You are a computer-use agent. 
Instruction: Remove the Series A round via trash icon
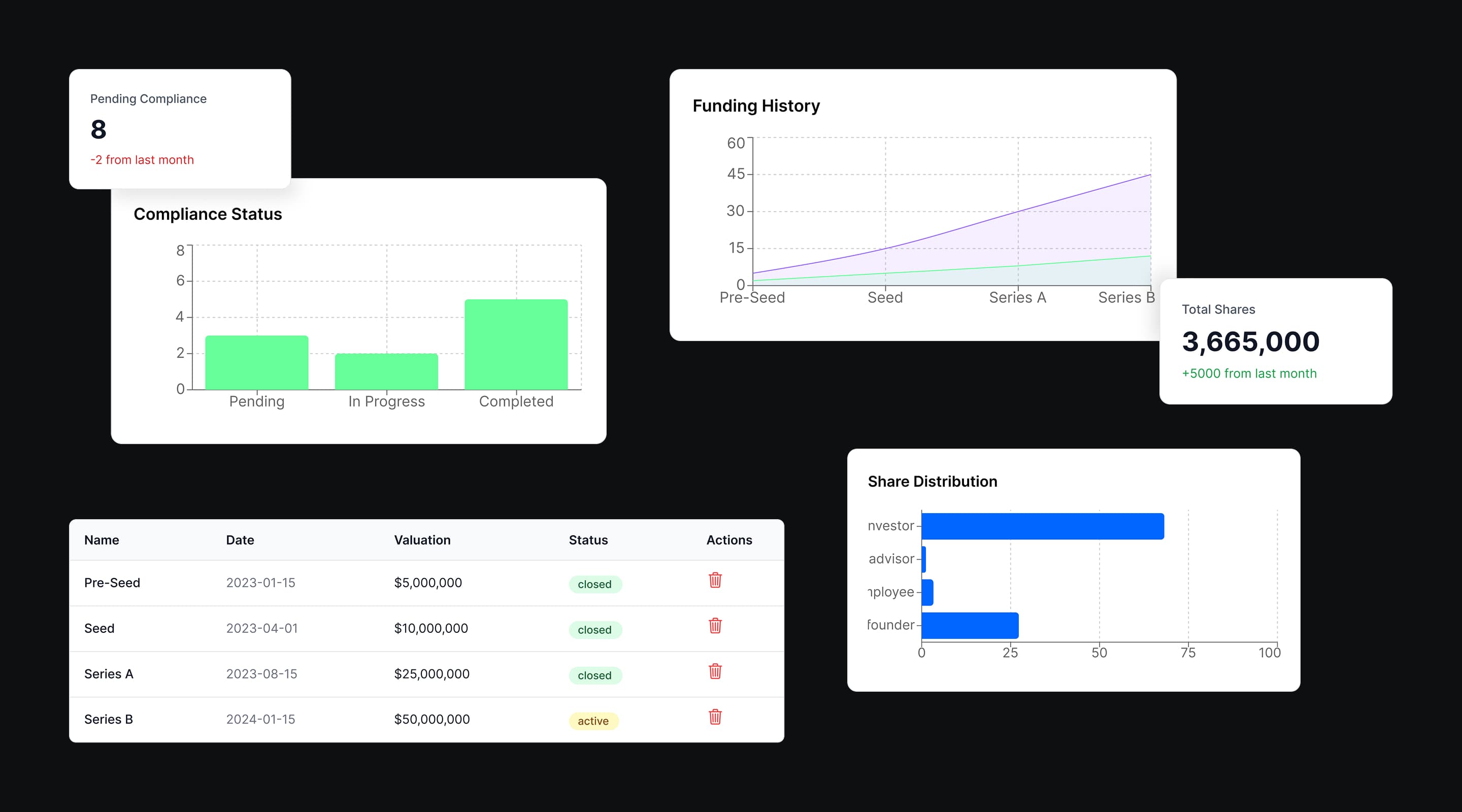(x=715, y=671)
